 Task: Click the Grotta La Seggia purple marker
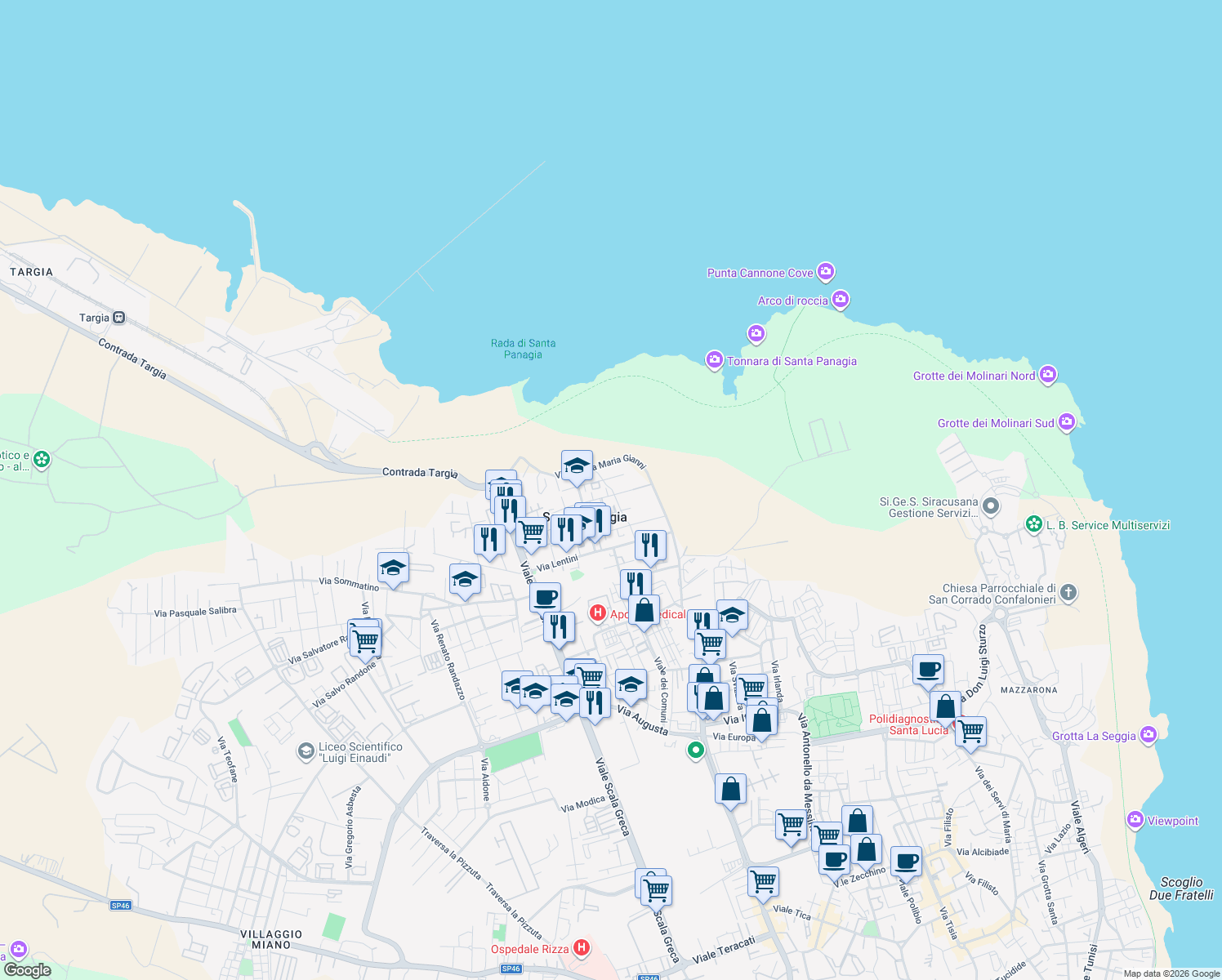click(1148, 734)
